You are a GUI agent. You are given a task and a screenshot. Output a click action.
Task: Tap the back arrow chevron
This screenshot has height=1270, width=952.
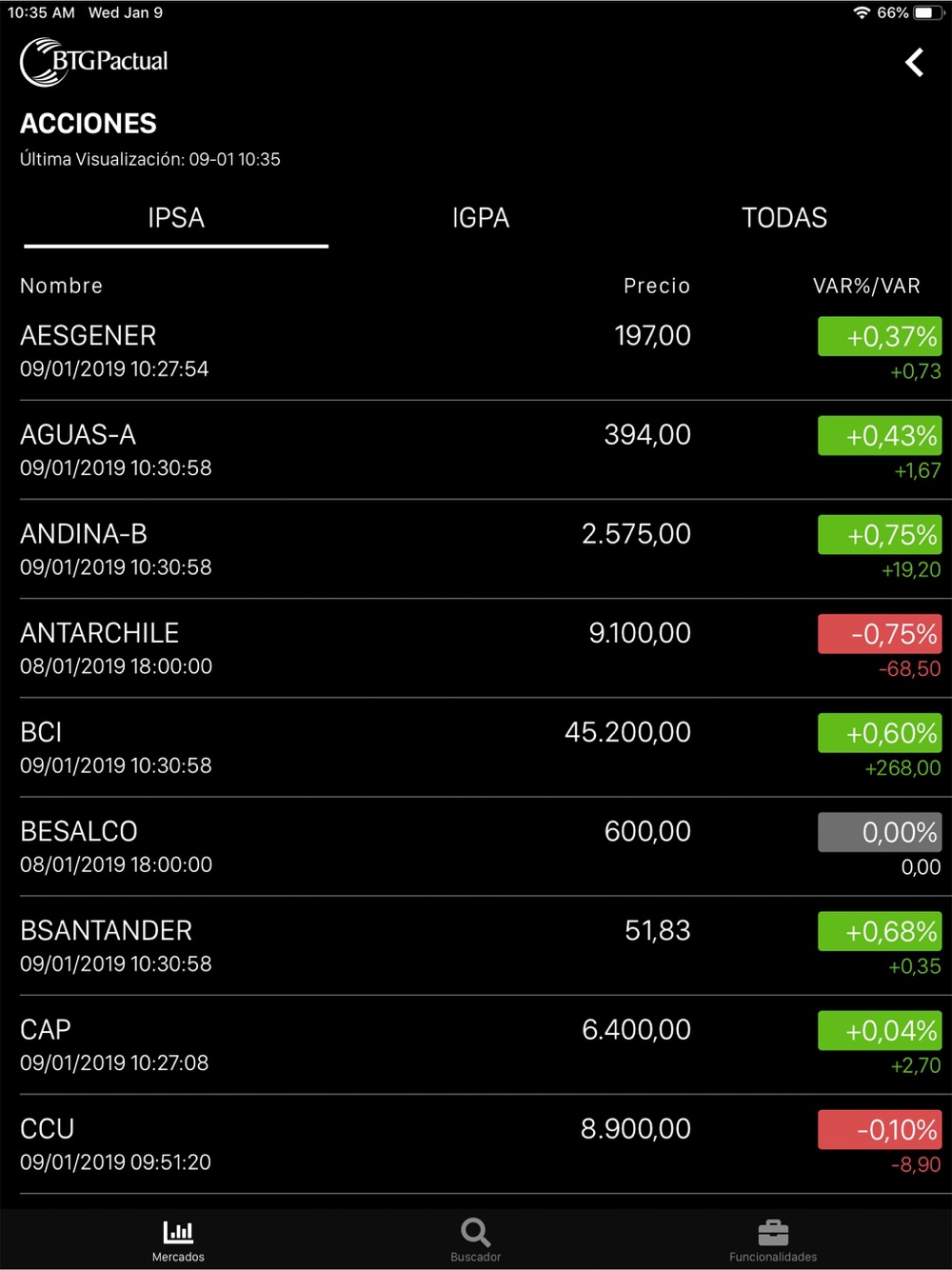point(914,63)
